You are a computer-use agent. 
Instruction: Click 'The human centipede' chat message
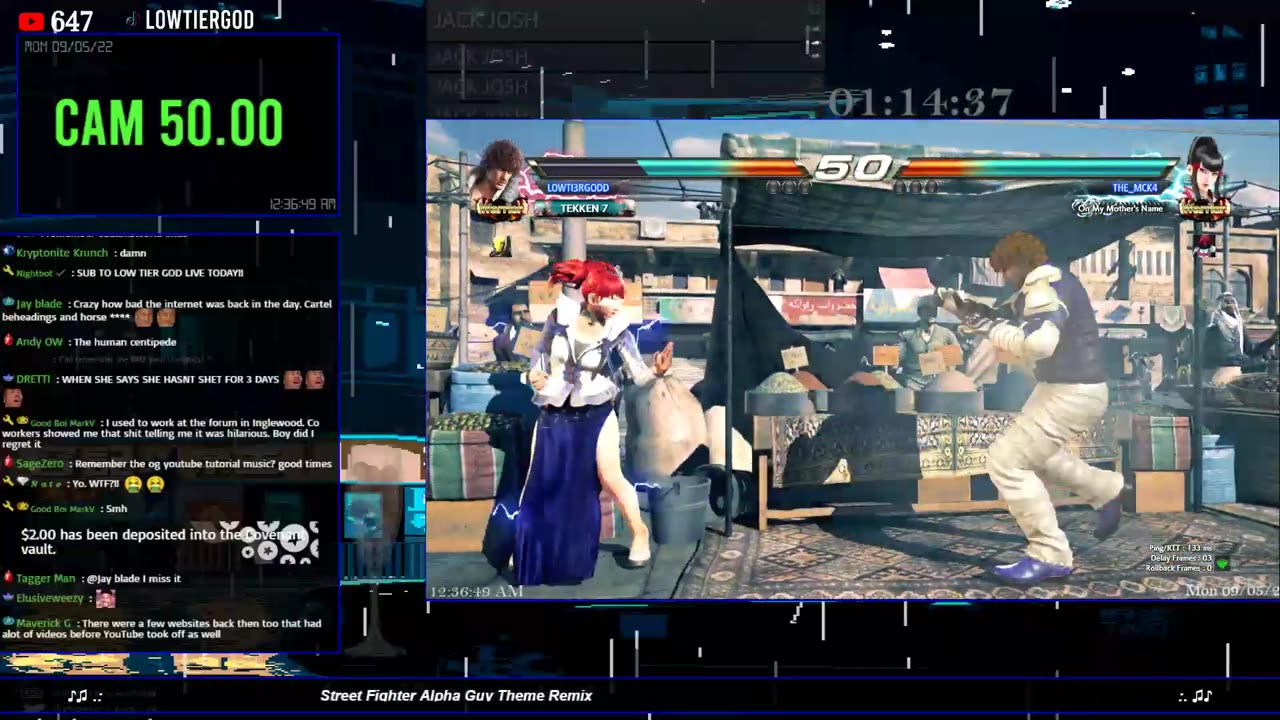124,341
